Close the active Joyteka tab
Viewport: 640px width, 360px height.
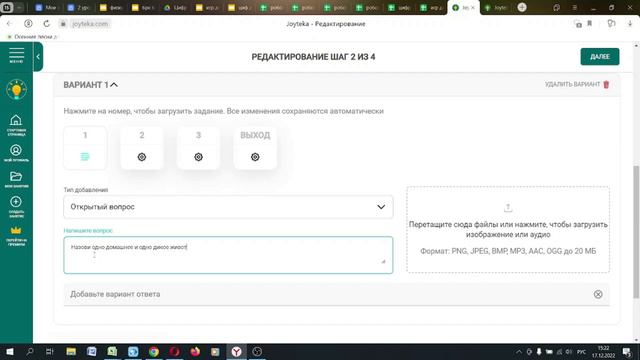tap(473, 8)
